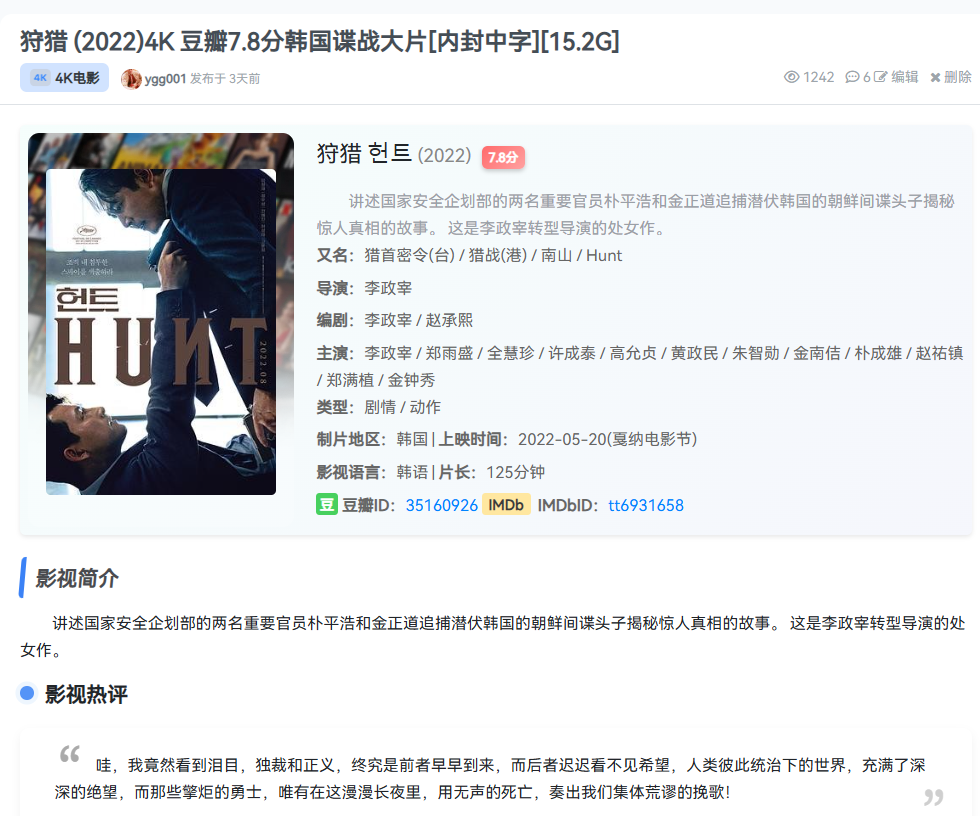Click the closing quotation mark icon
Screen dimensions: 980x816
934,797
